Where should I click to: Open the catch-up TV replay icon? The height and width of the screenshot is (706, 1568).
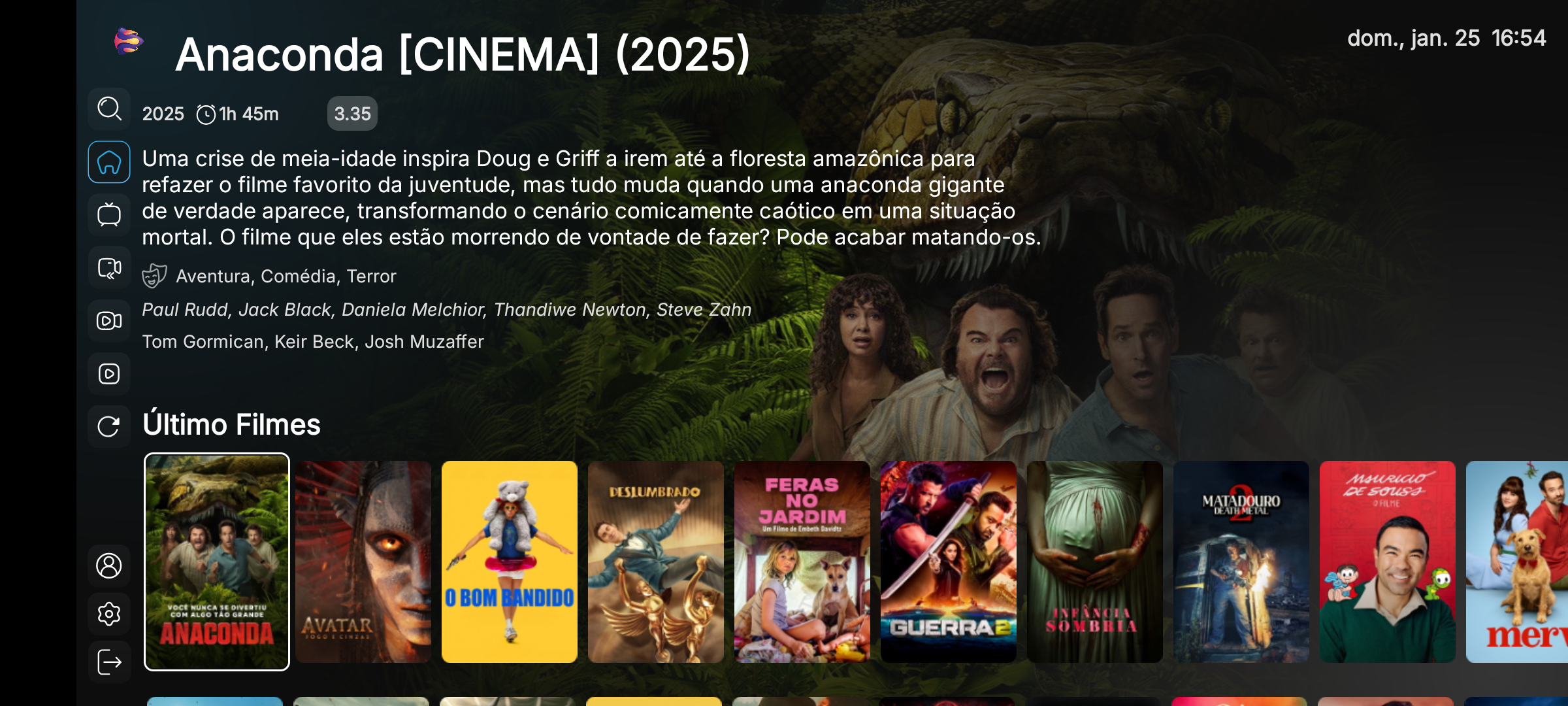(109, 268)
